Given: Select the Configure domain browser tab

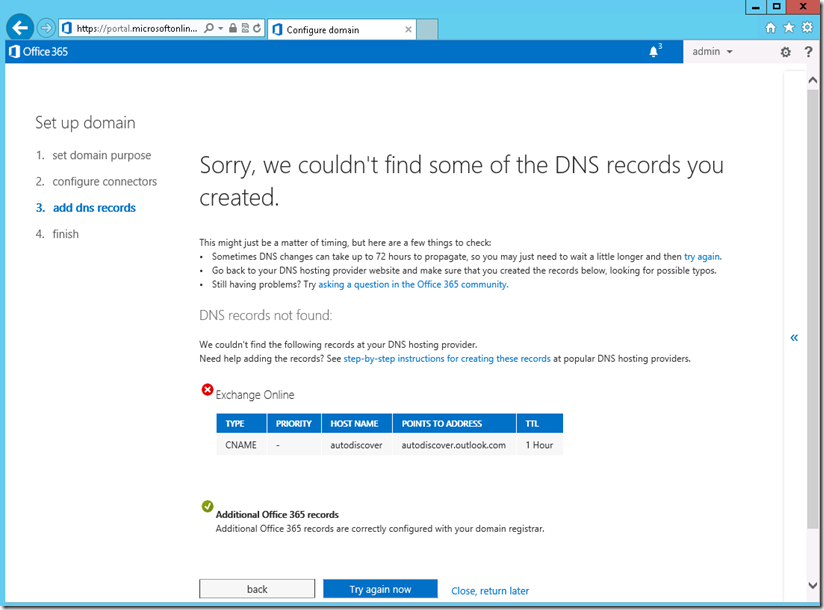Looking at the screenshot, I should (x=342, y=29).
